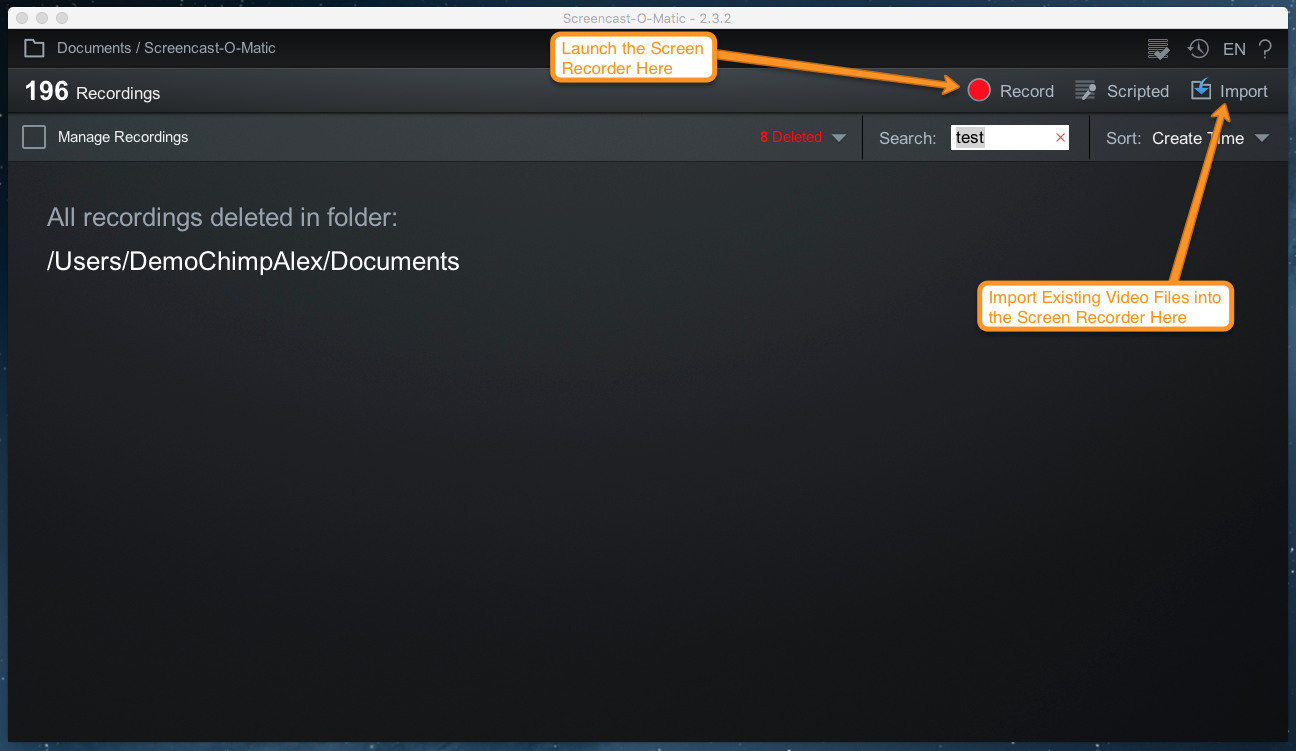
Task: Click the 8 Deleted text
Action: click(791, 137)
